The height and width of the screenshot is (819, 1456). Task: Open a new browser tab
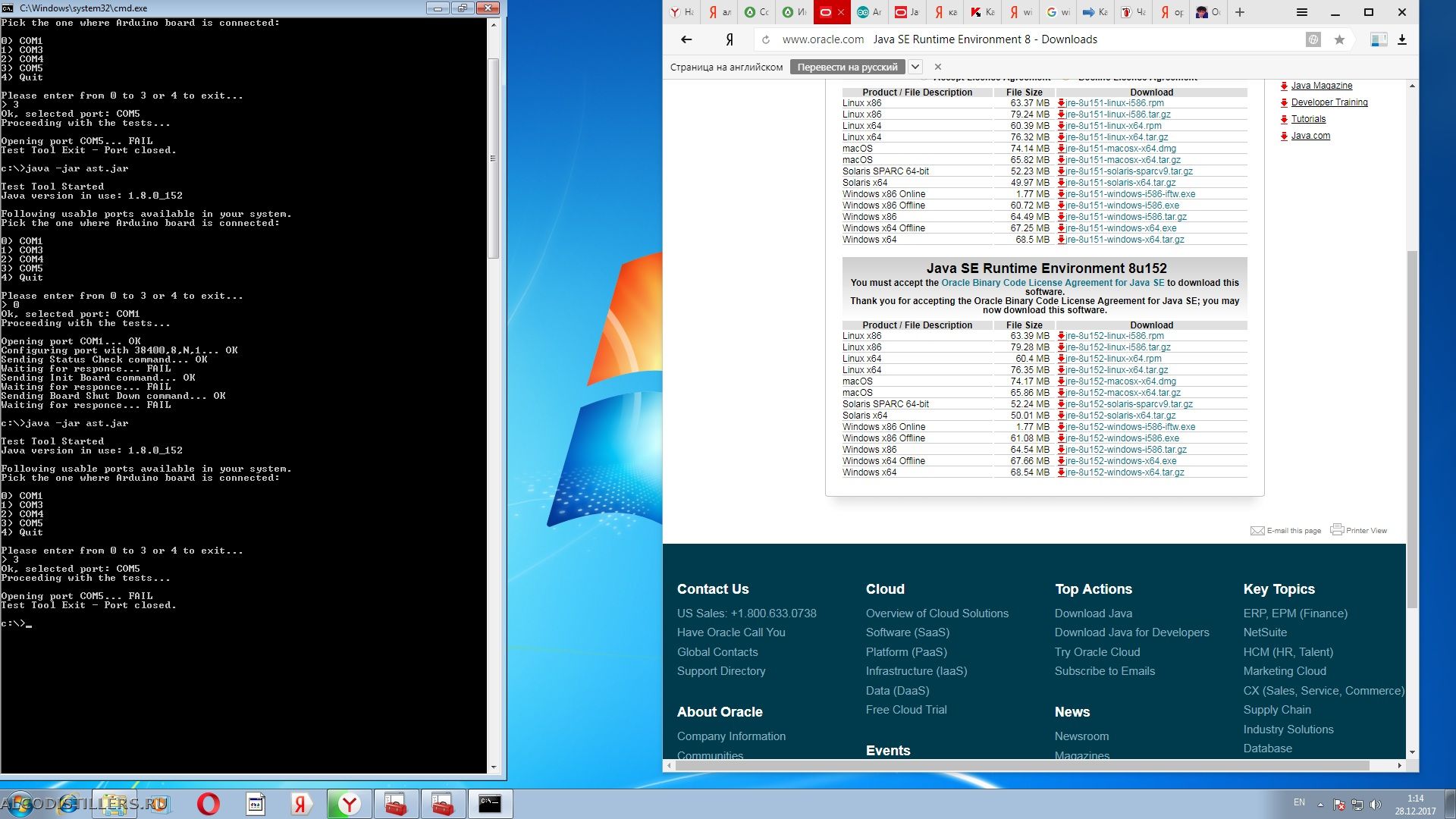coord(1240,12)
